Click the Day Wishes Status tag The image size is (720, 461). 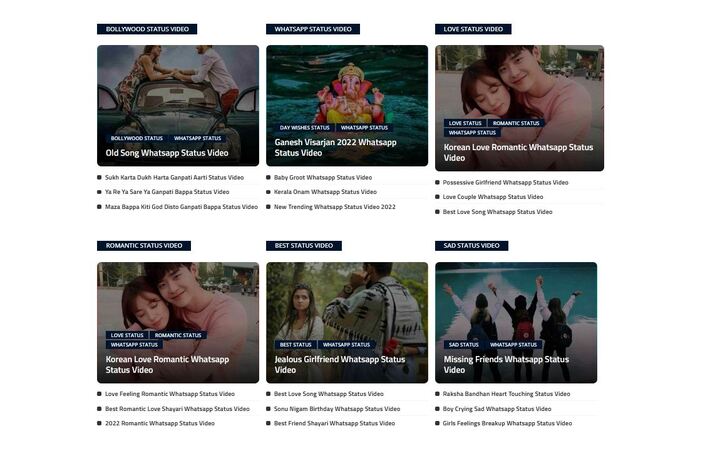304,128
